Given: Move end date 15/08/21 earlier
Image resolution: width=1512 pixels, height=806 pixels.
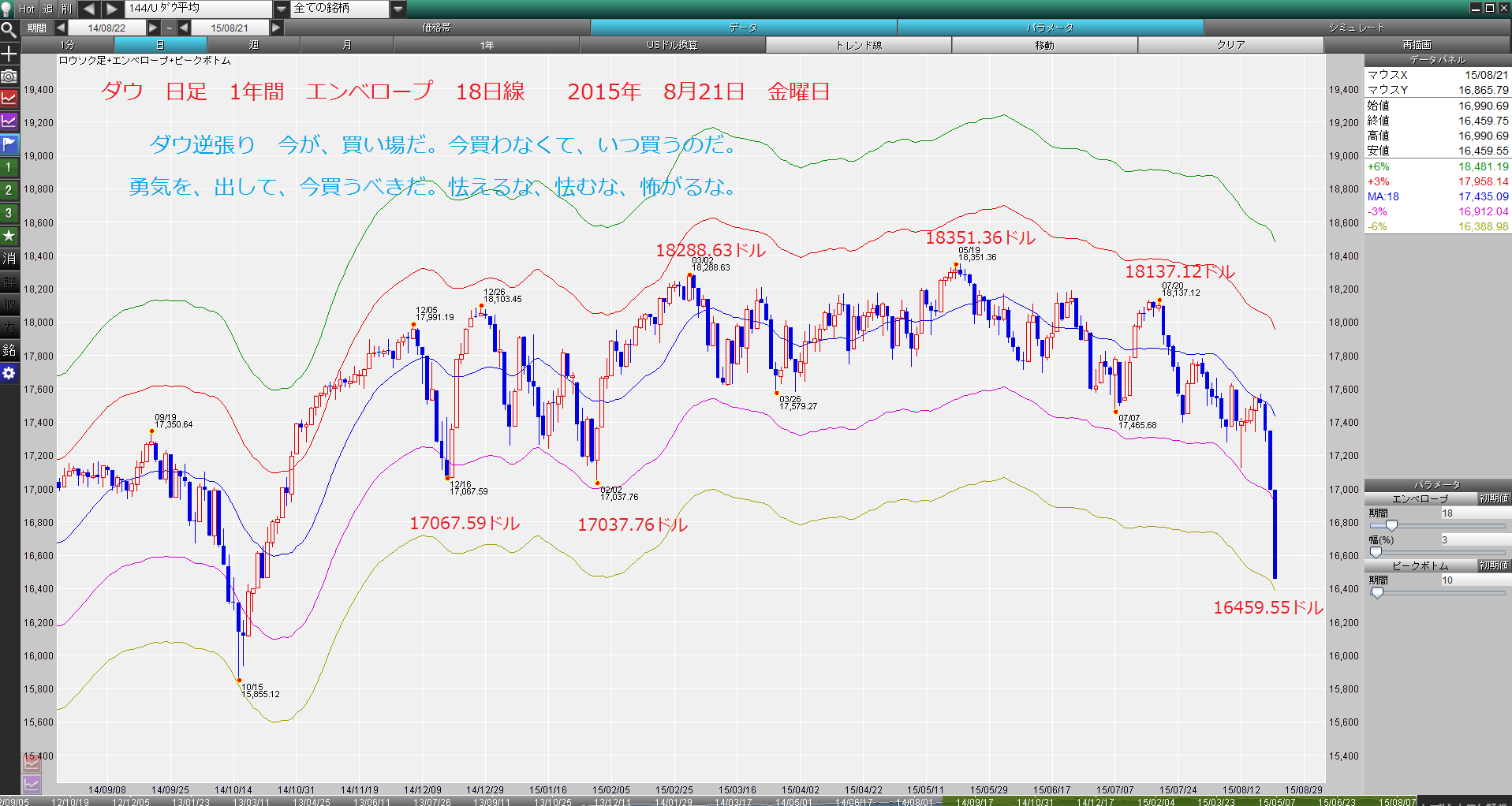Looking at the screenshot, I should 184,28.
